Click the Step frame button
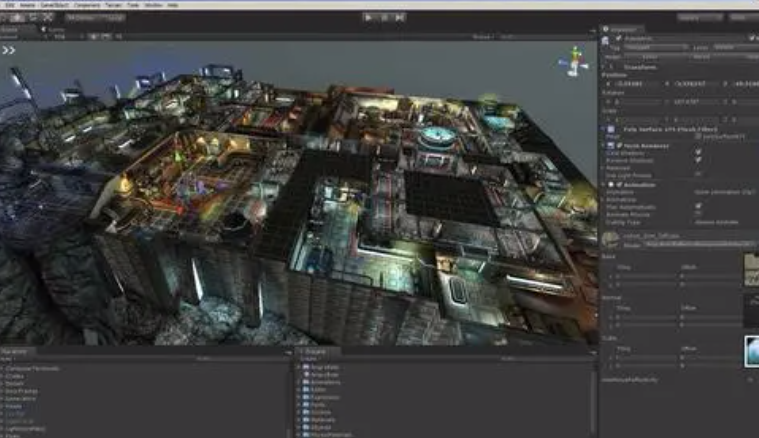 click(x=400, y=17)
